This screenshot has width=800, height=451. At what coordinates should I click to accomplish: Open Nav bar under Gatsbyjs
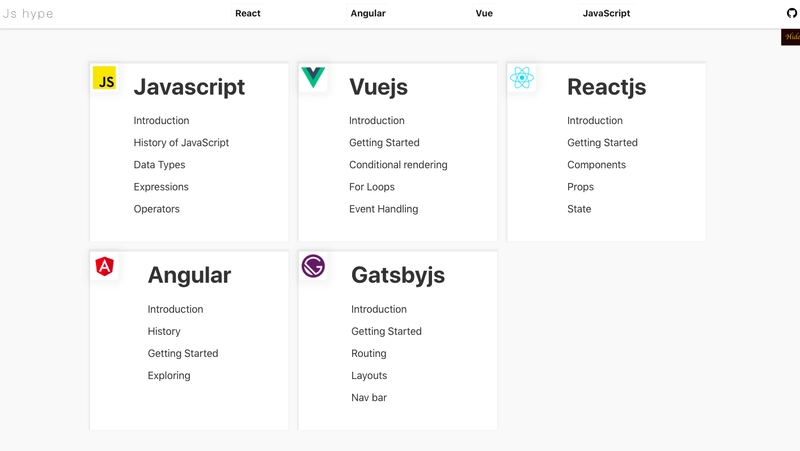click(x=369, y=397)
